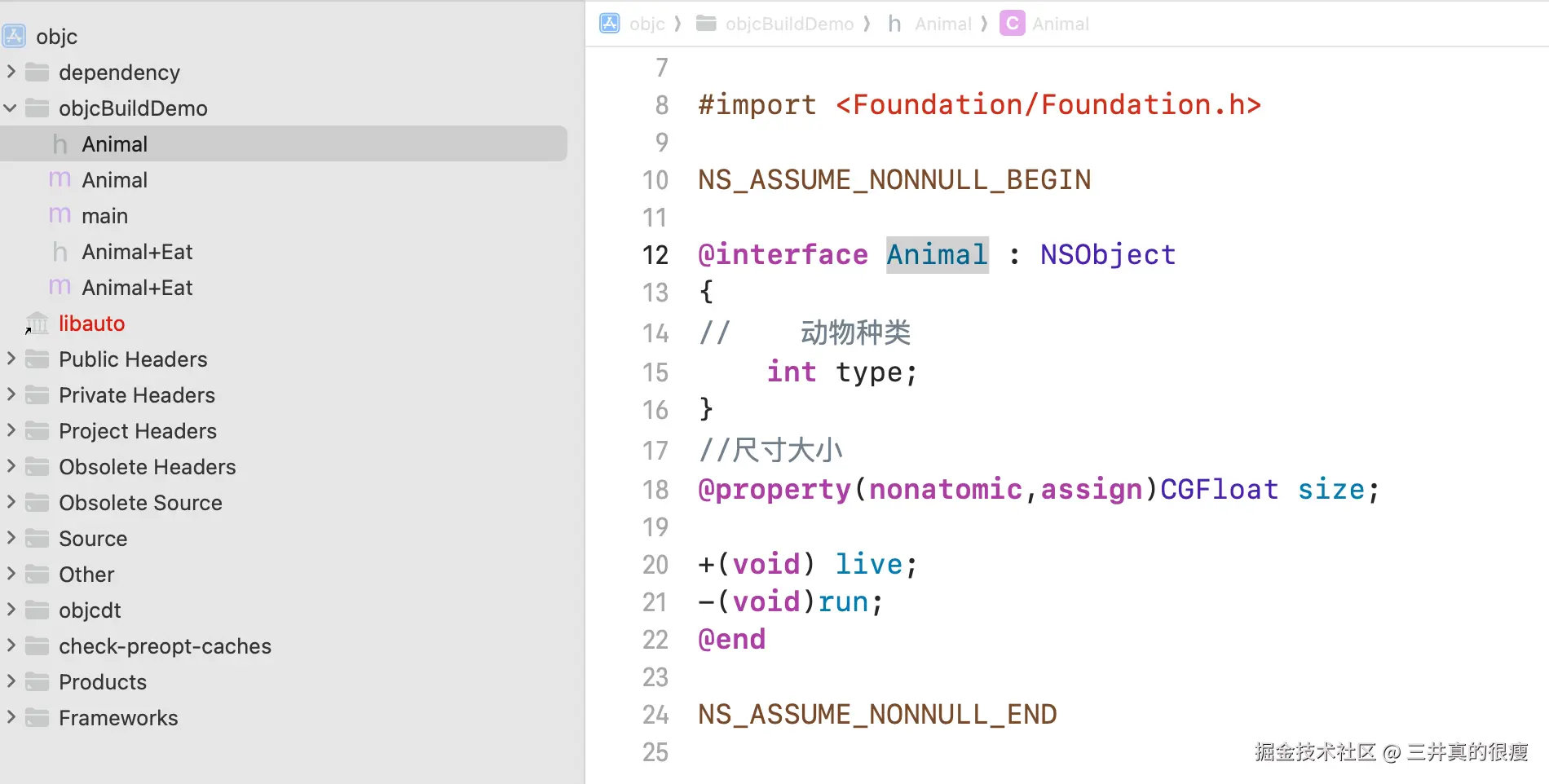The width and height of the screenshot is (1549, 784).
Task: Click the libauto library icon
Action: (x=37, y=324)
